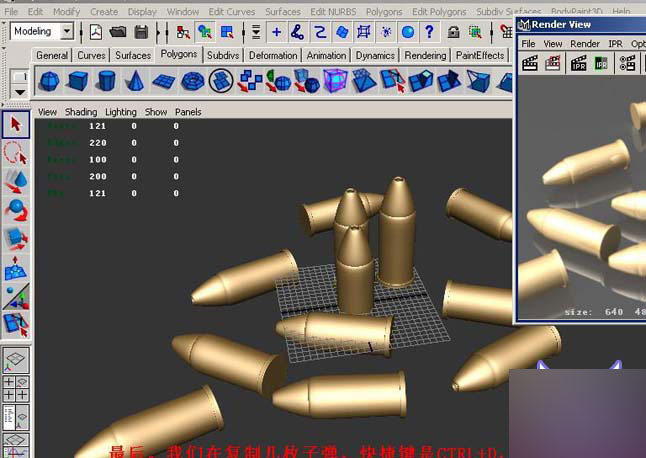Choose the Lasso select tool
Viewport: 646px width, 458px height.
pyautogui.click(x=16, y=152)
